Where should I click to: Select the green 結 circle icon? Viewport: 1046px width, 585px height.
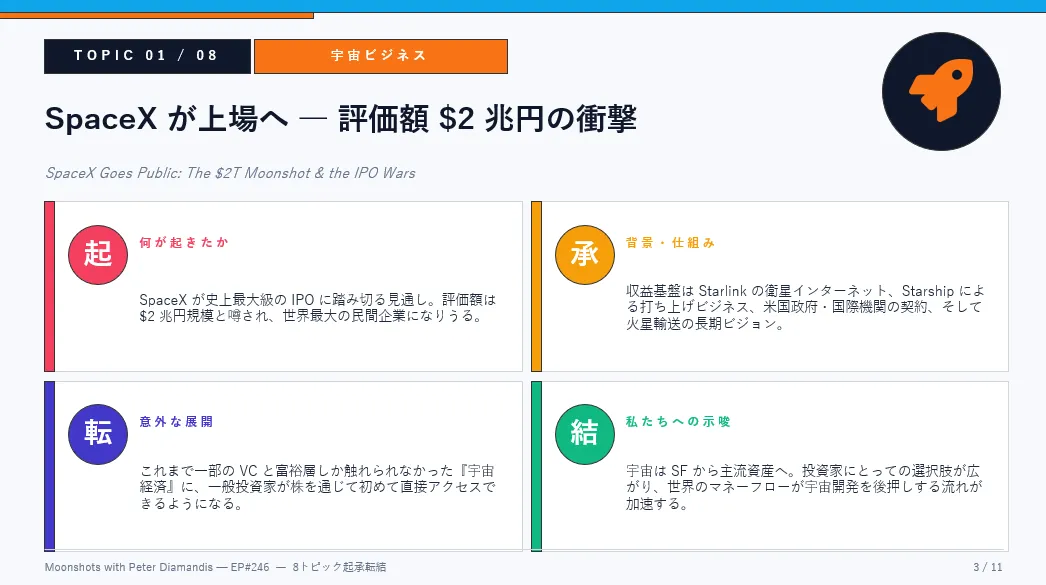585,433
